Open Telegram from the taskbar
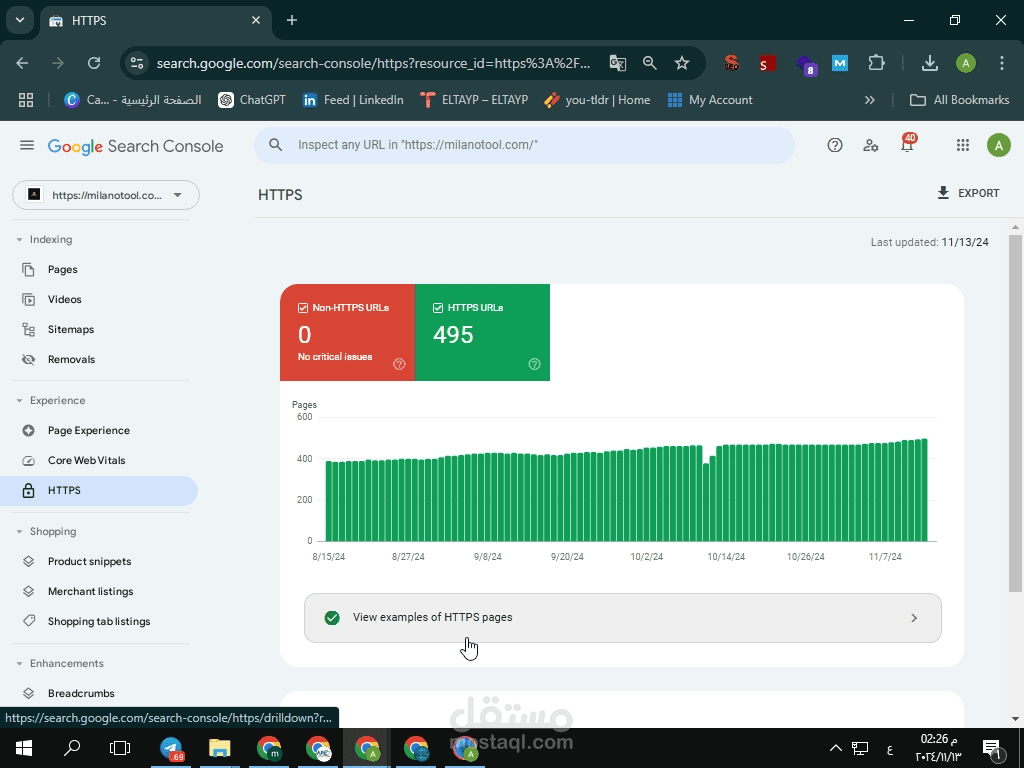This screenshot has height=768, width=1024. click(172, 748)
